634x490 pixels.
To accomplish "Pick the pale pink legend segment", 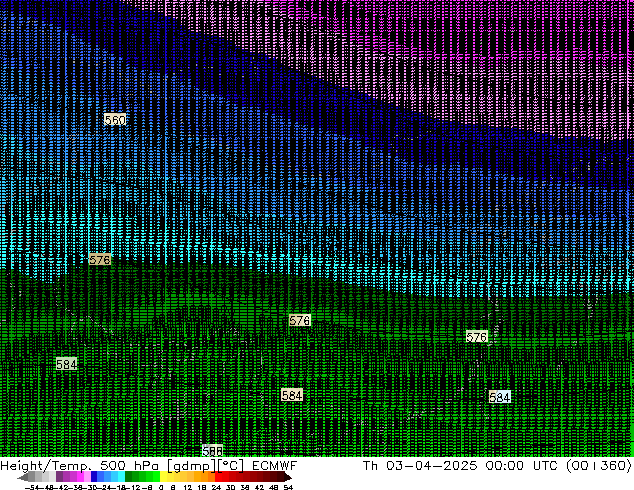I will pyautogui.click(x=87, y=476).
